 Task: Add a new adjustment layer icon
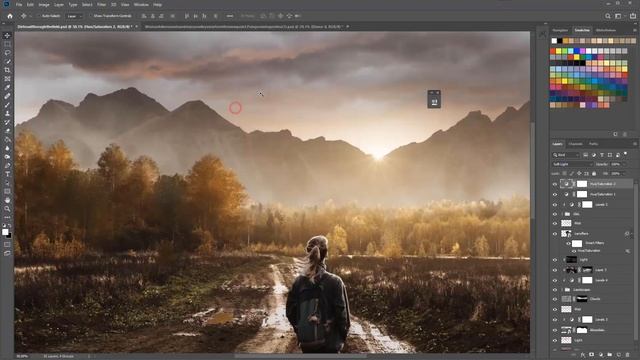click(601, 355)
